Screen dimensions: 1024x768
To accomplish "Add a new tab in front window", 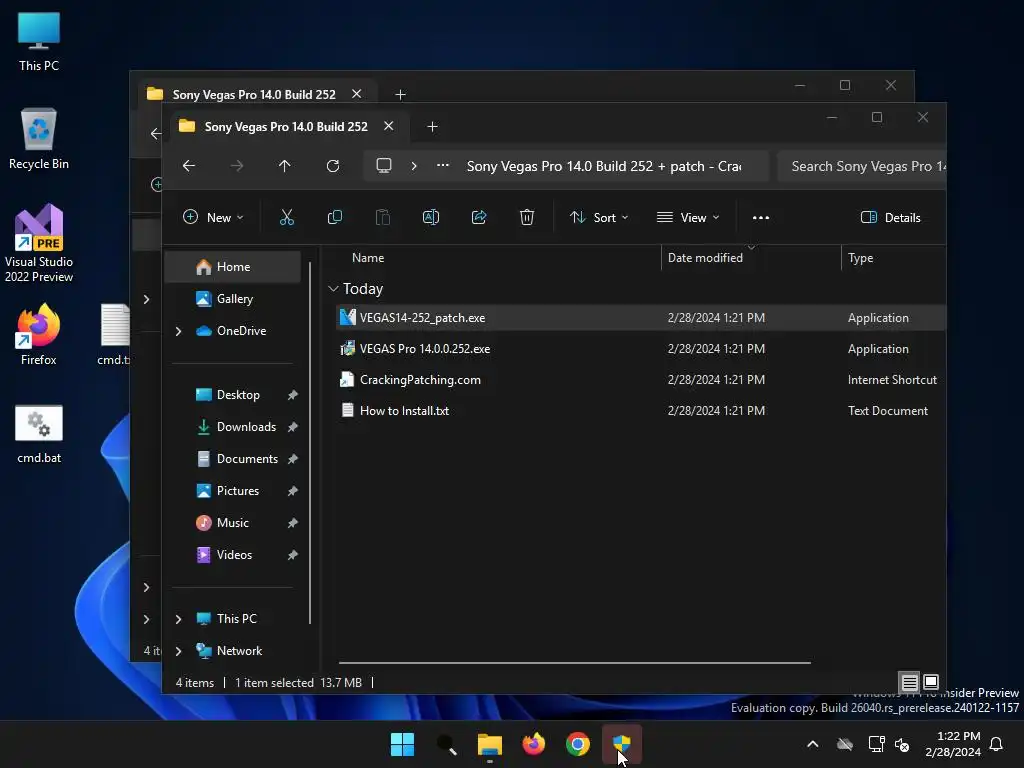I will pos(432,127).
